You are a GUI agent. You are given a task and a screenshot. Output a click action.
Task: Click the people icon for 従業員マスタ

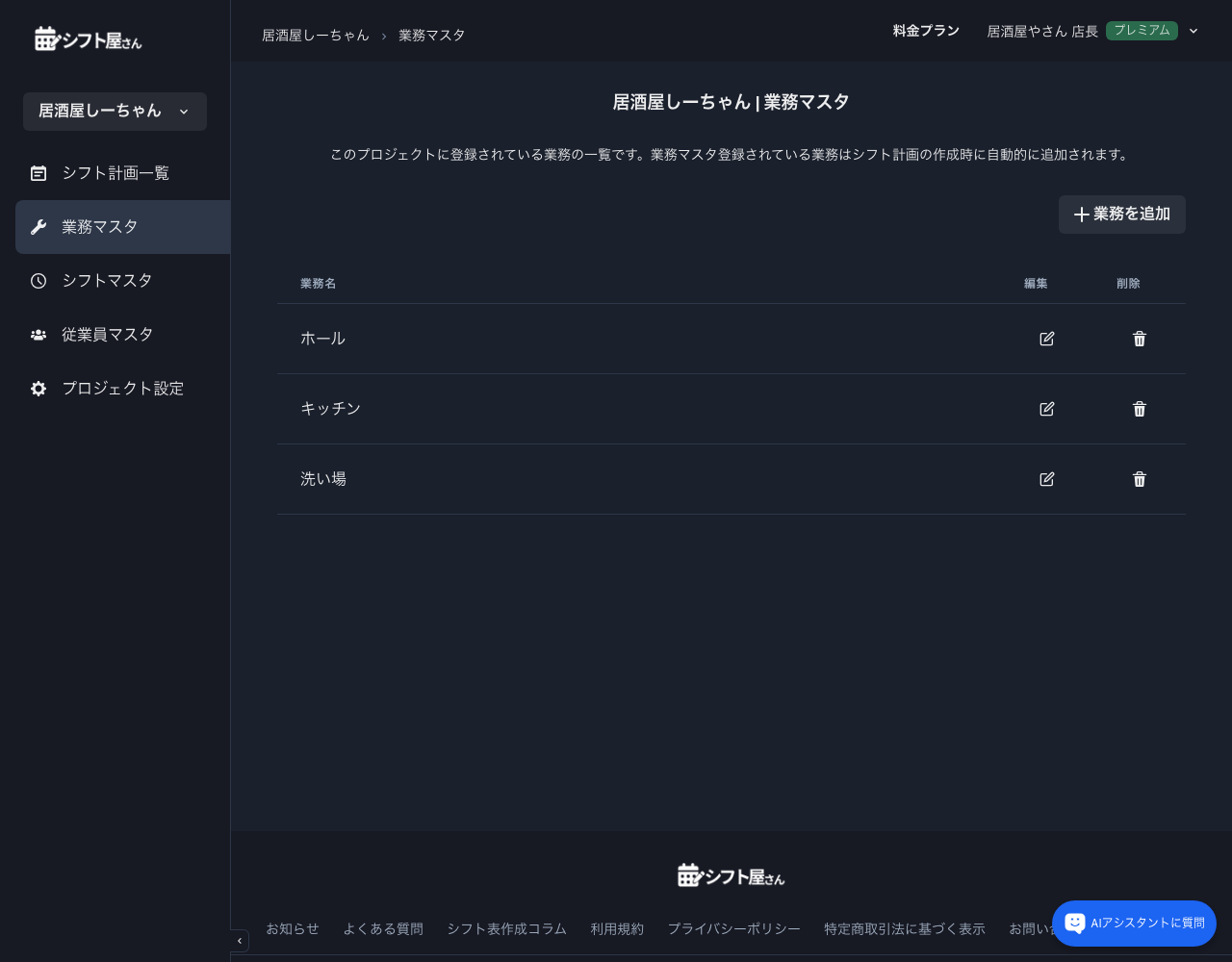[x=38, y=334]
